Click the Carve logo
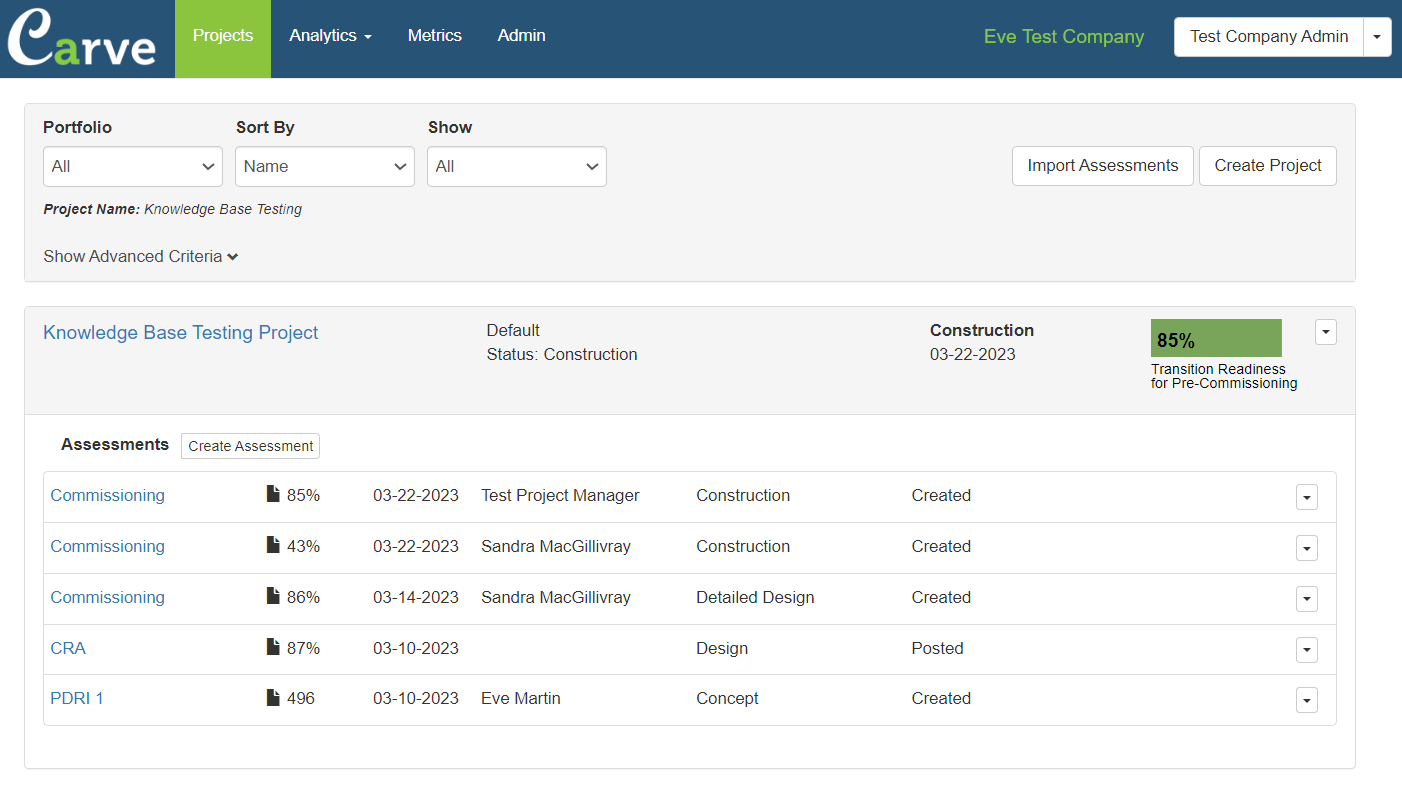 pyautogui.click(x=82, y=38)
